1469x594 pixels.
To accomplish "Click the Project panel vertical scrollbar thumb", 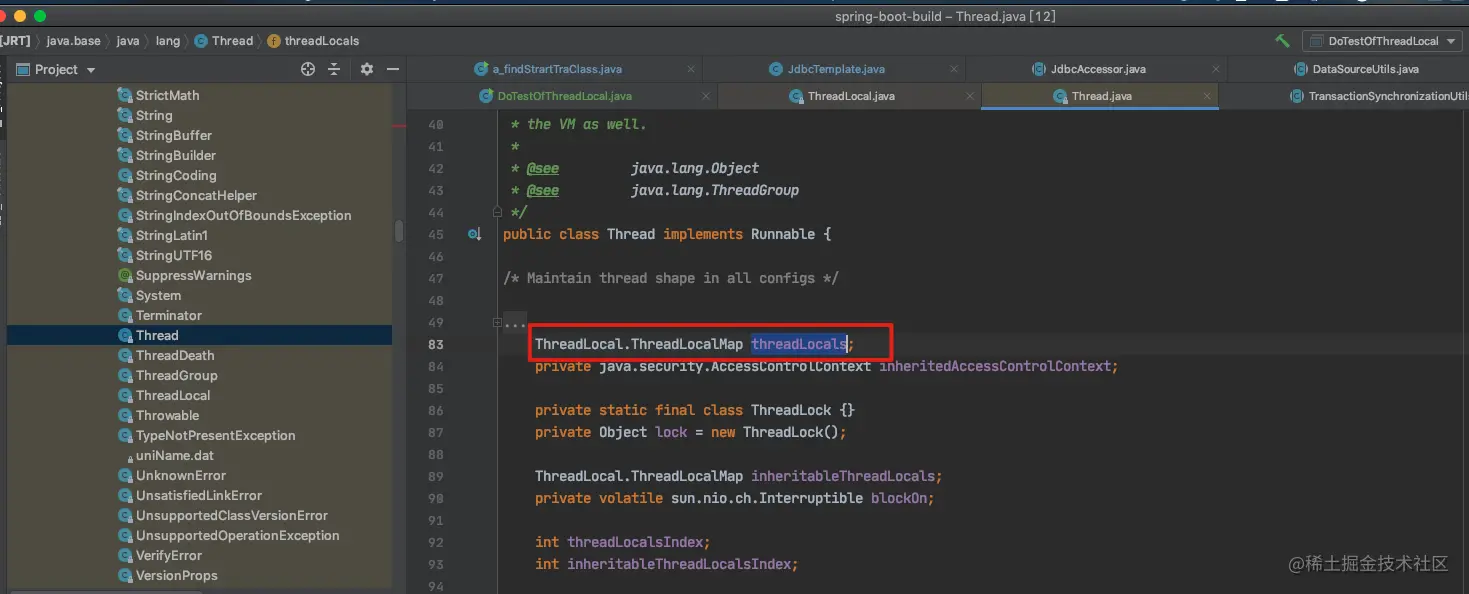I will [399, 231].
